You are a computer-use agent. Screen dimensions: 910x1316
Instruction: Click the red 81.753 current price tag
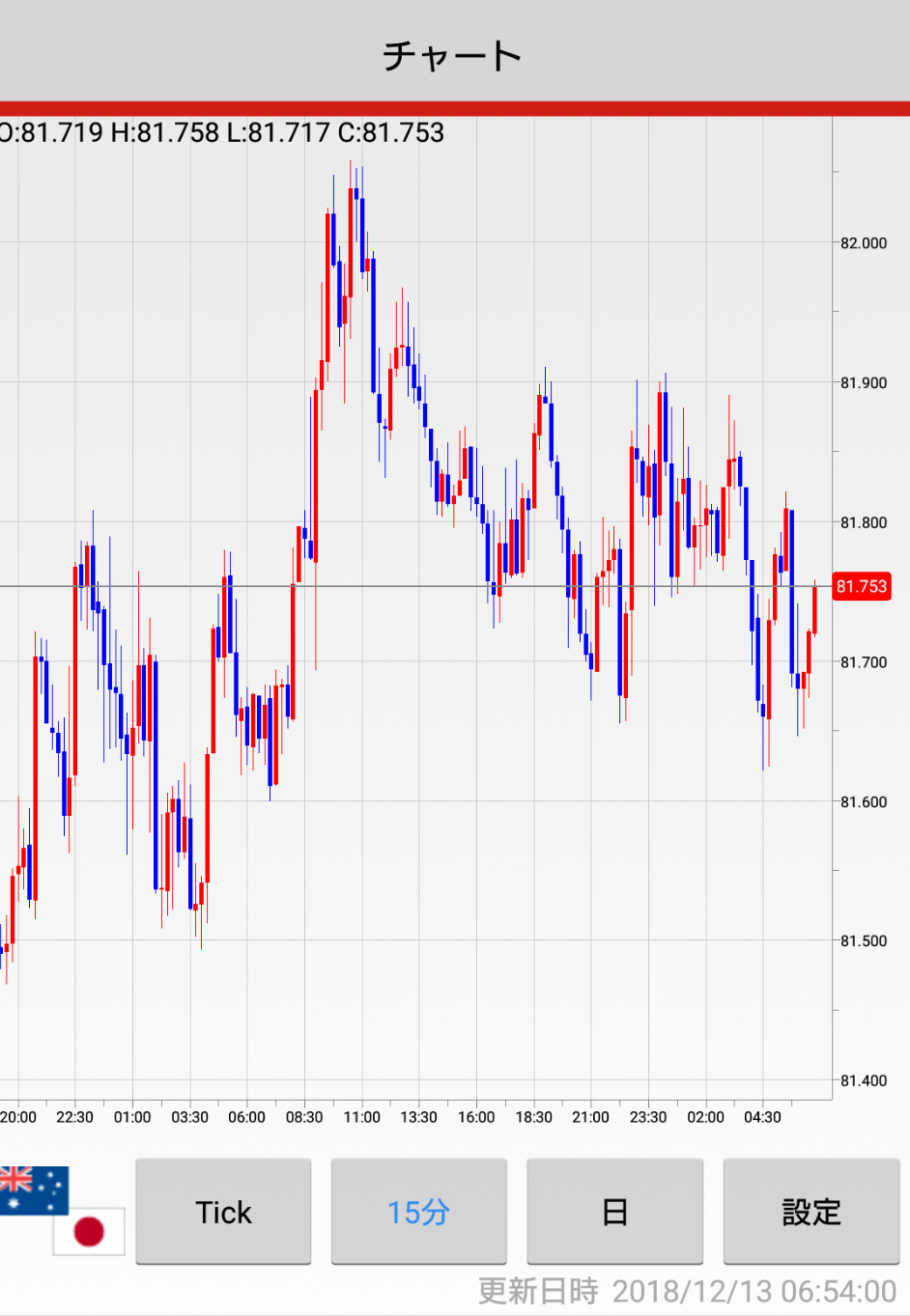[x=861, y=586]
